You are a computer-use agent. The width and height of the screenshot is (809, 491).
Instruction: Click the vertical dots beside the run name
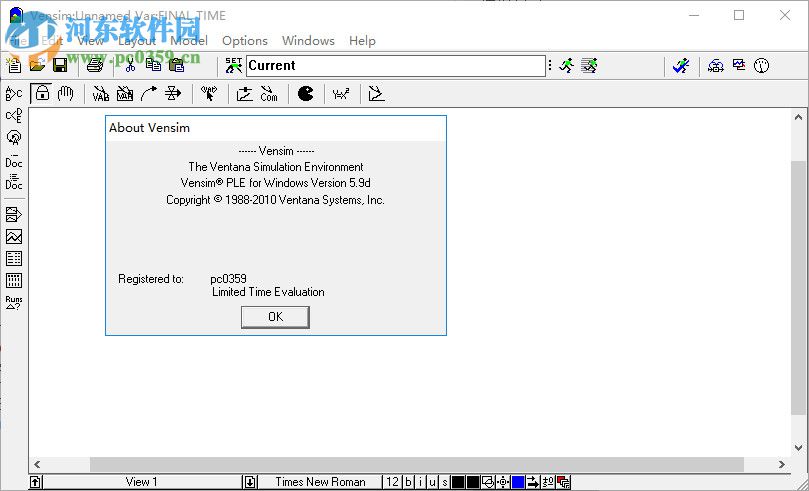pyautogui.click(x=550, y=66)
